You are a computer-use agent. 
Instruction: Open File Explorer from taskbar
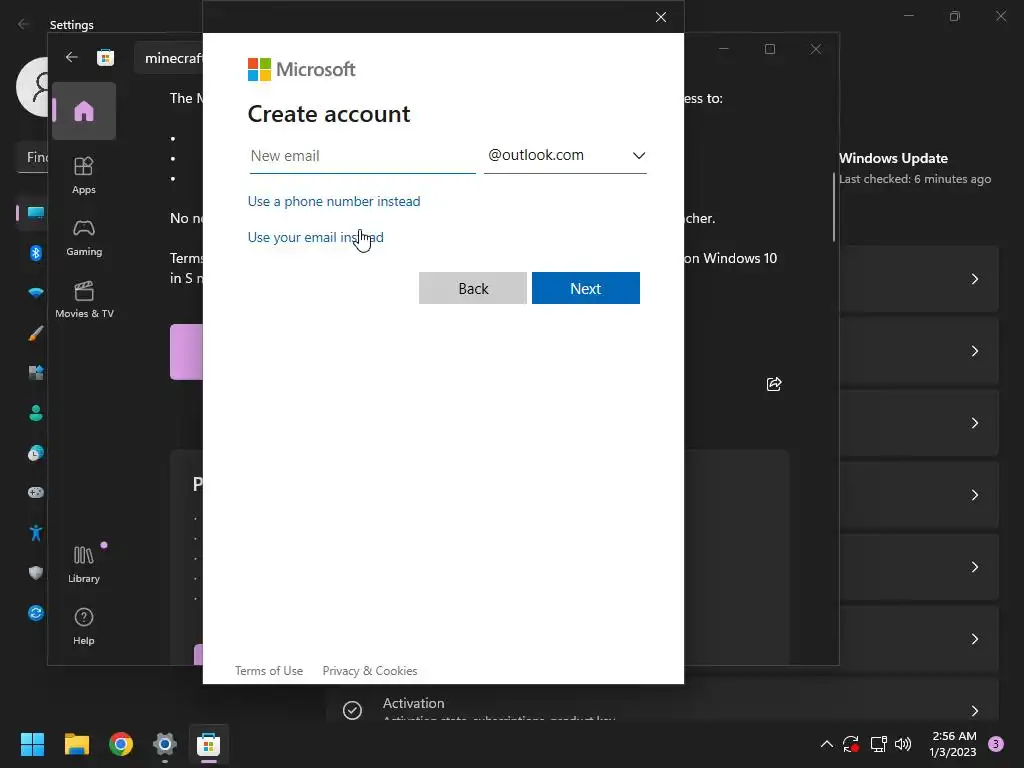pyautogui.click(x=76, y=744)
